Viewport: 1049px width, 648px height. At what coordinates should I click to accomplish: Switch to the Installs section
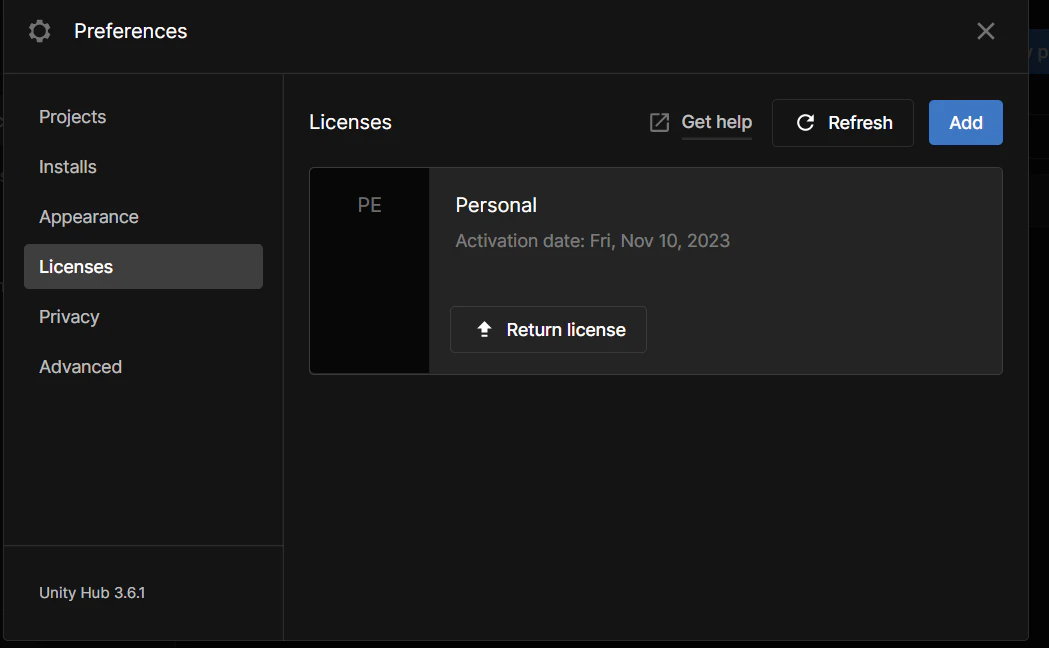(x=68, y=167)
